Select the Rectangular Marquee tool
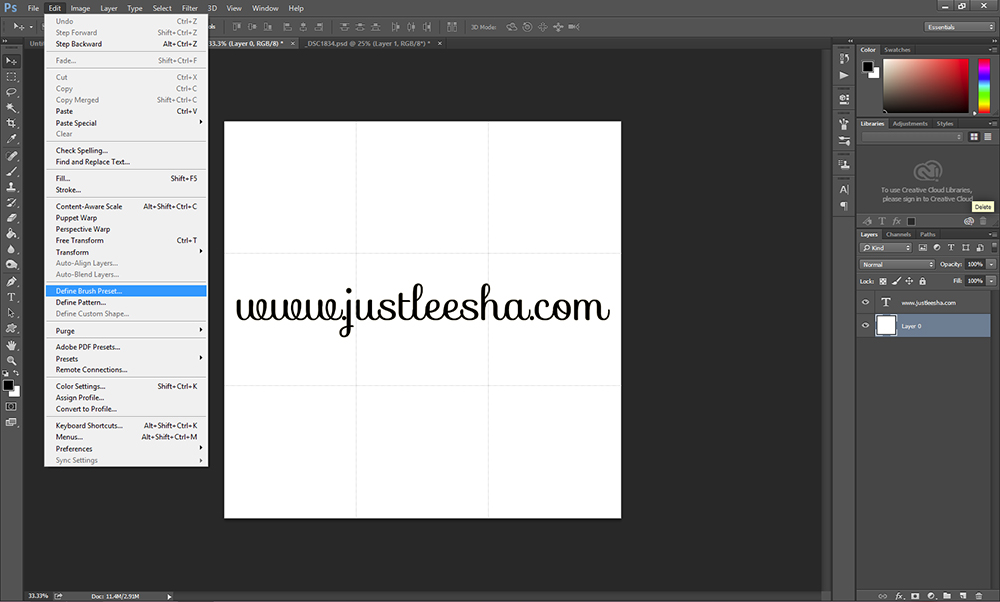This screenshot has height=602, width=1000. click(11, 77)
